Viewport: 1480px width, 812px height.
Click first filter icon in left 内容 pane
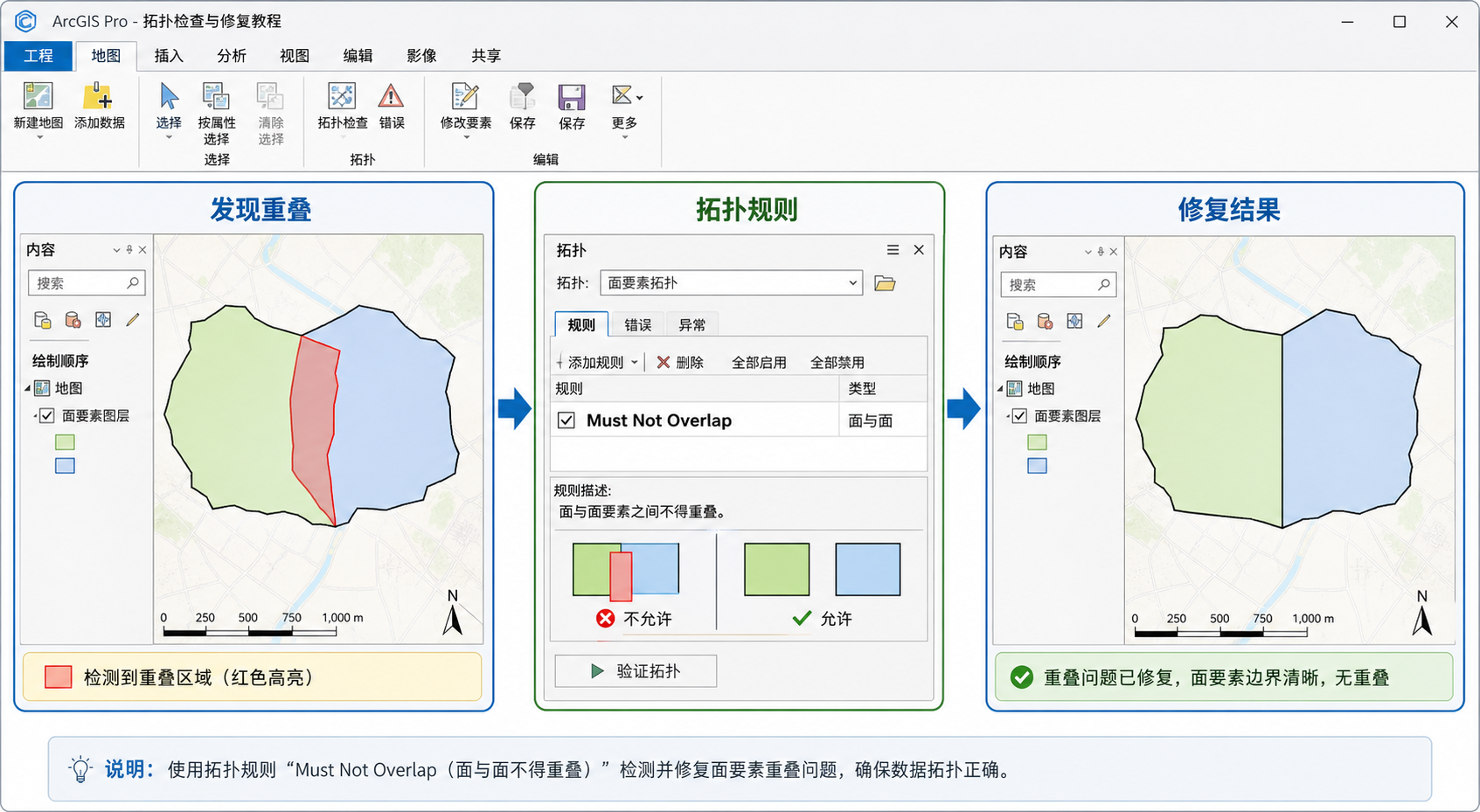[42, 321]
